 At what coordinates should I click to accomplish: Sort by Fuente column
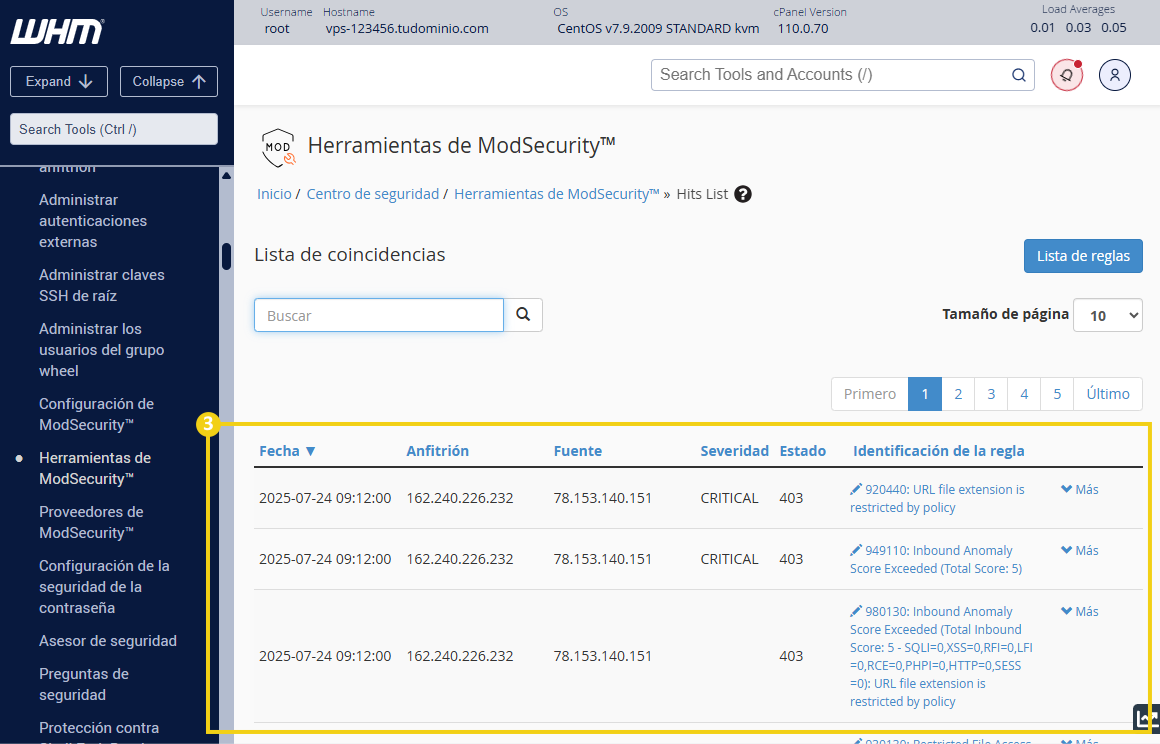click(578, 451)
